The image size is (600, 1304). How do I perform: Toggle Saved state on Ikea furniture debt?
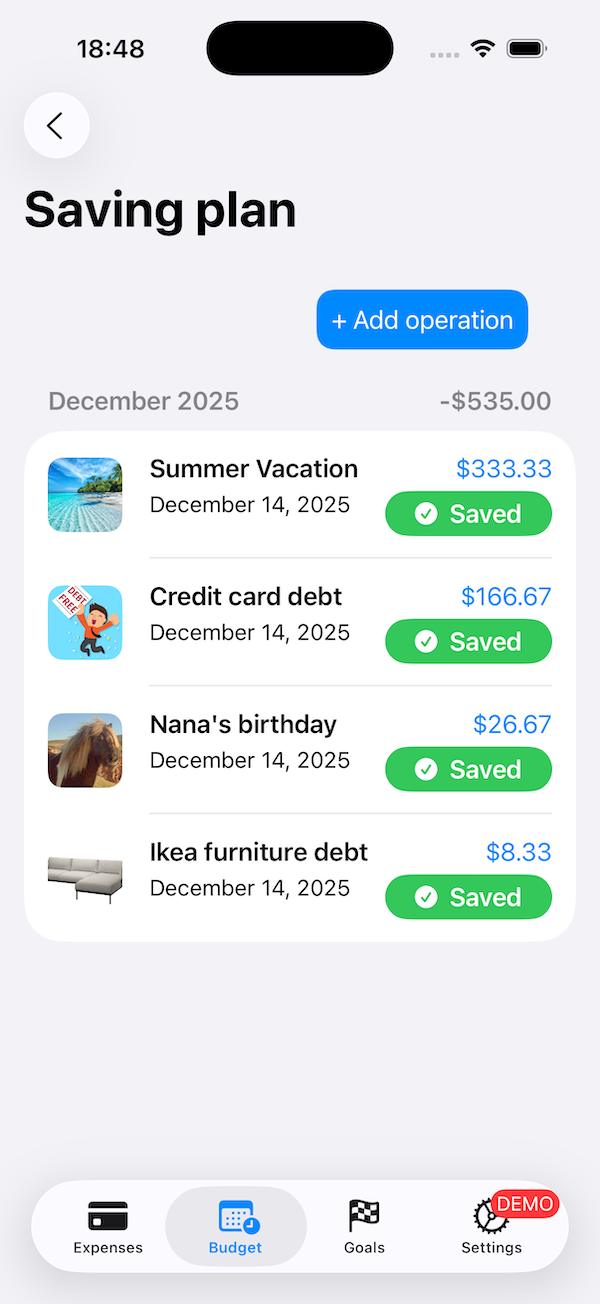pyautogui.click(x=468, y=897)
